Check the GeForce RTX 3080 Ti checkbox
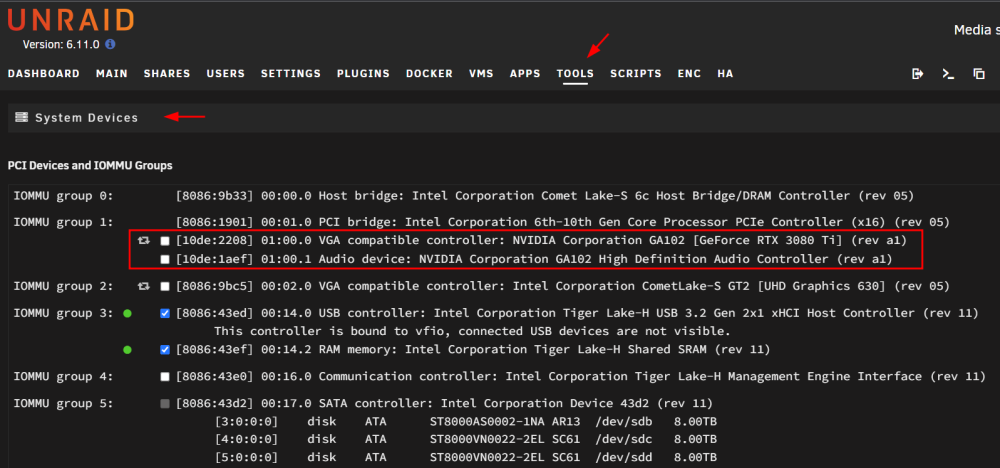Screen dimensions: 1000x468 click(165, 241)
